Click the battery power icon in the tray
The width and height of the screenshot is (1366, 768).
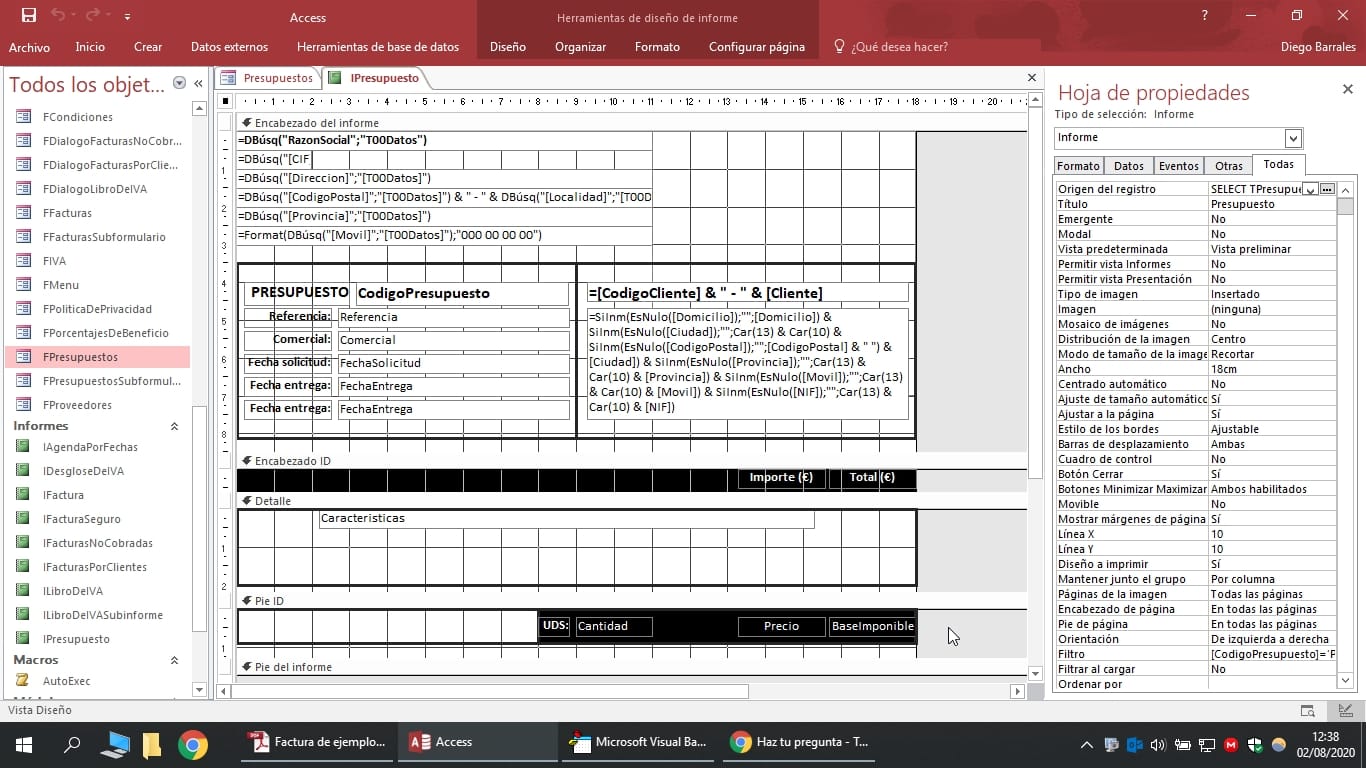[x=1183, y=744]
